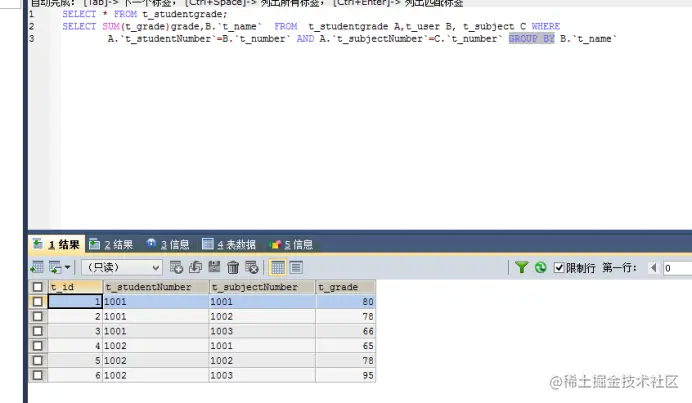Click the green refresh icon
Viewport: 692px width, 403px height.
click(540, 267)
